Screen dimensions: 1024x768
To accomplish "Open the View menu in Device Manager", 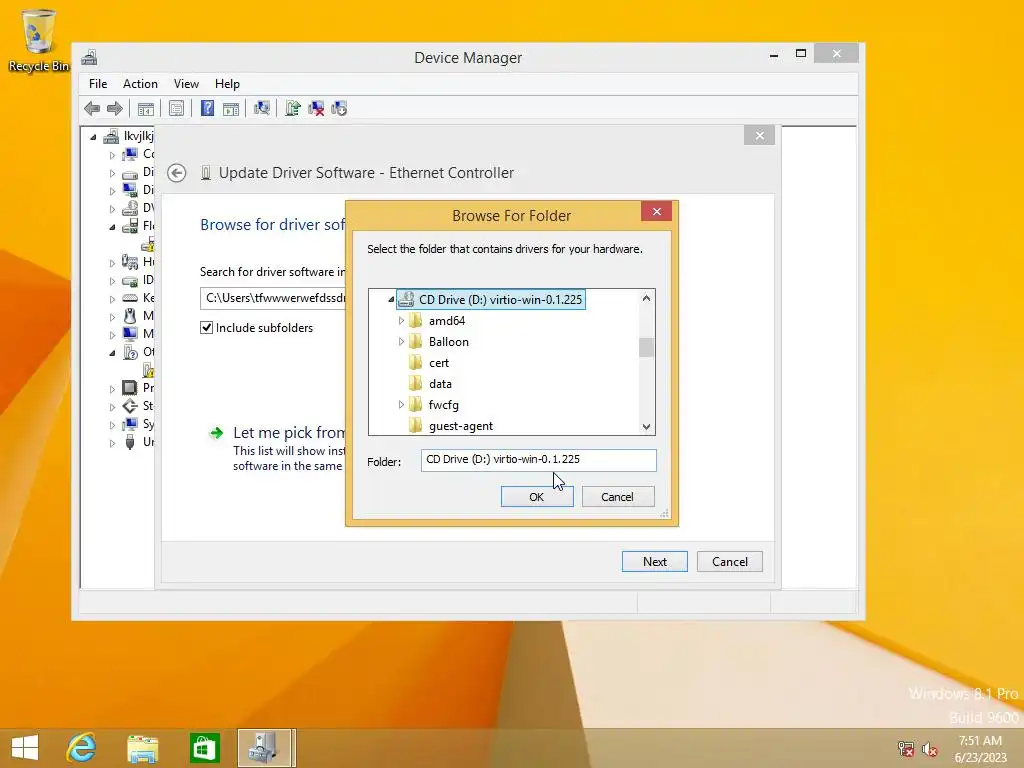I will pos(186,84).
